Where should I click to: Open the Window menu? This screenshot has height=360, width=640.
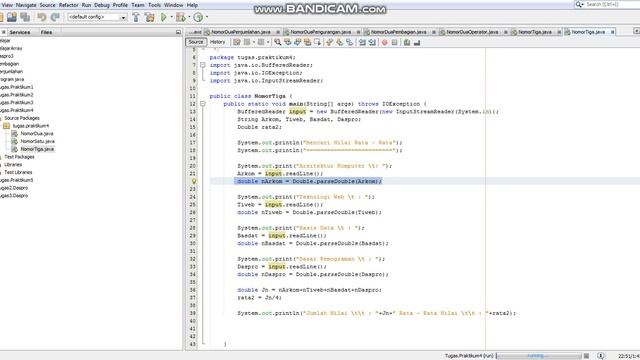tap(173, 5)
